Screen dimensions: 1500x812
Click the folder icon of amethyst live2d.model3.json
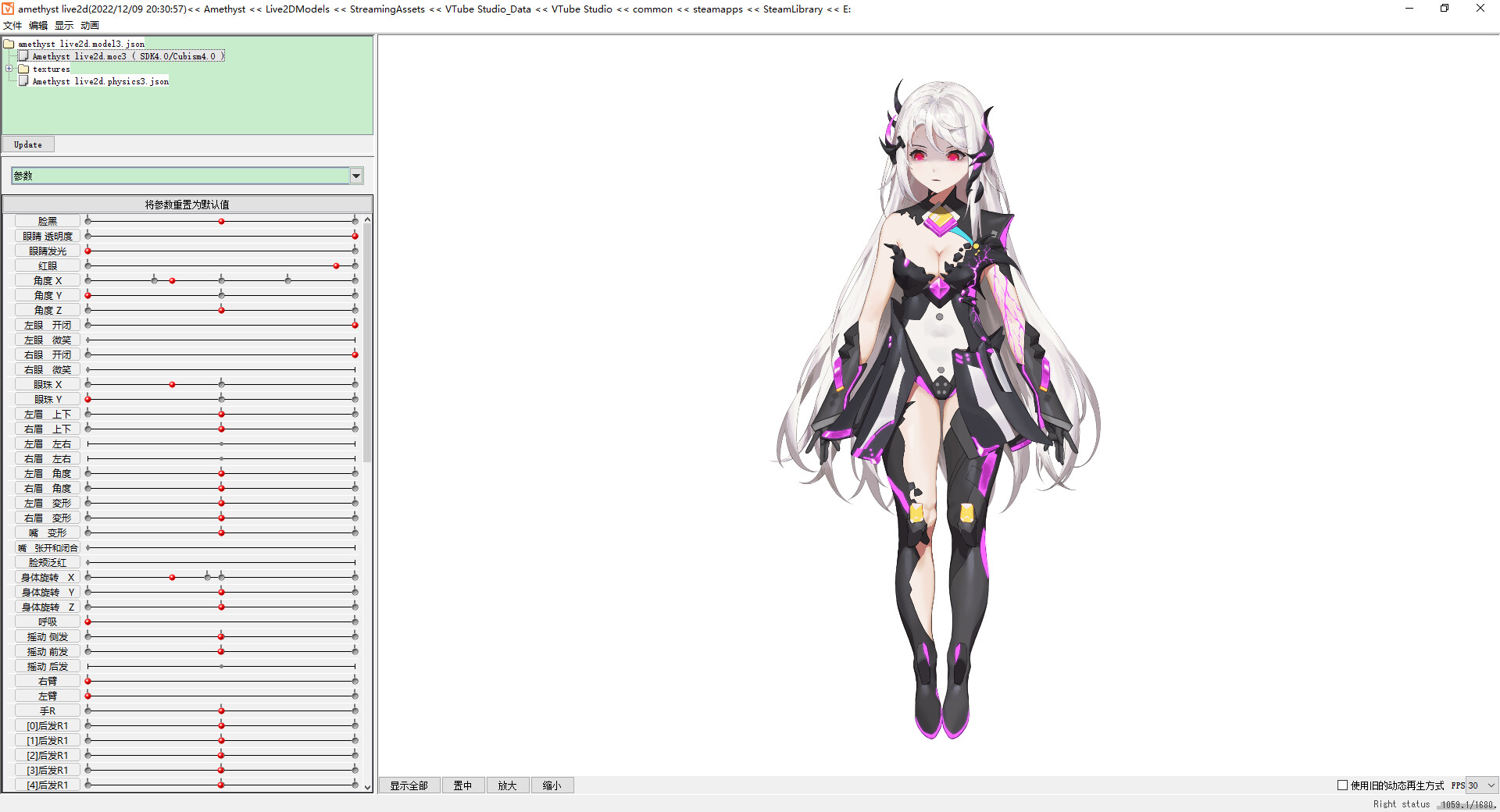tap(10, 44)
